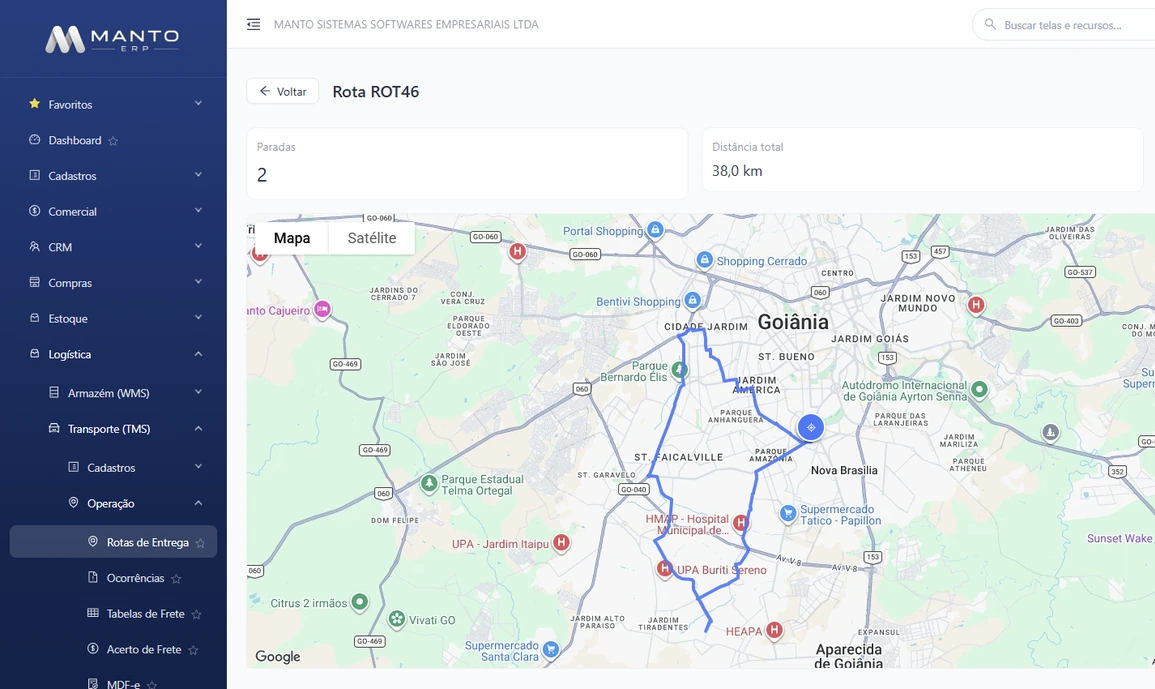Click the Cadastros sidebar icon
The image size is (1155, 689).
(35, 175)
